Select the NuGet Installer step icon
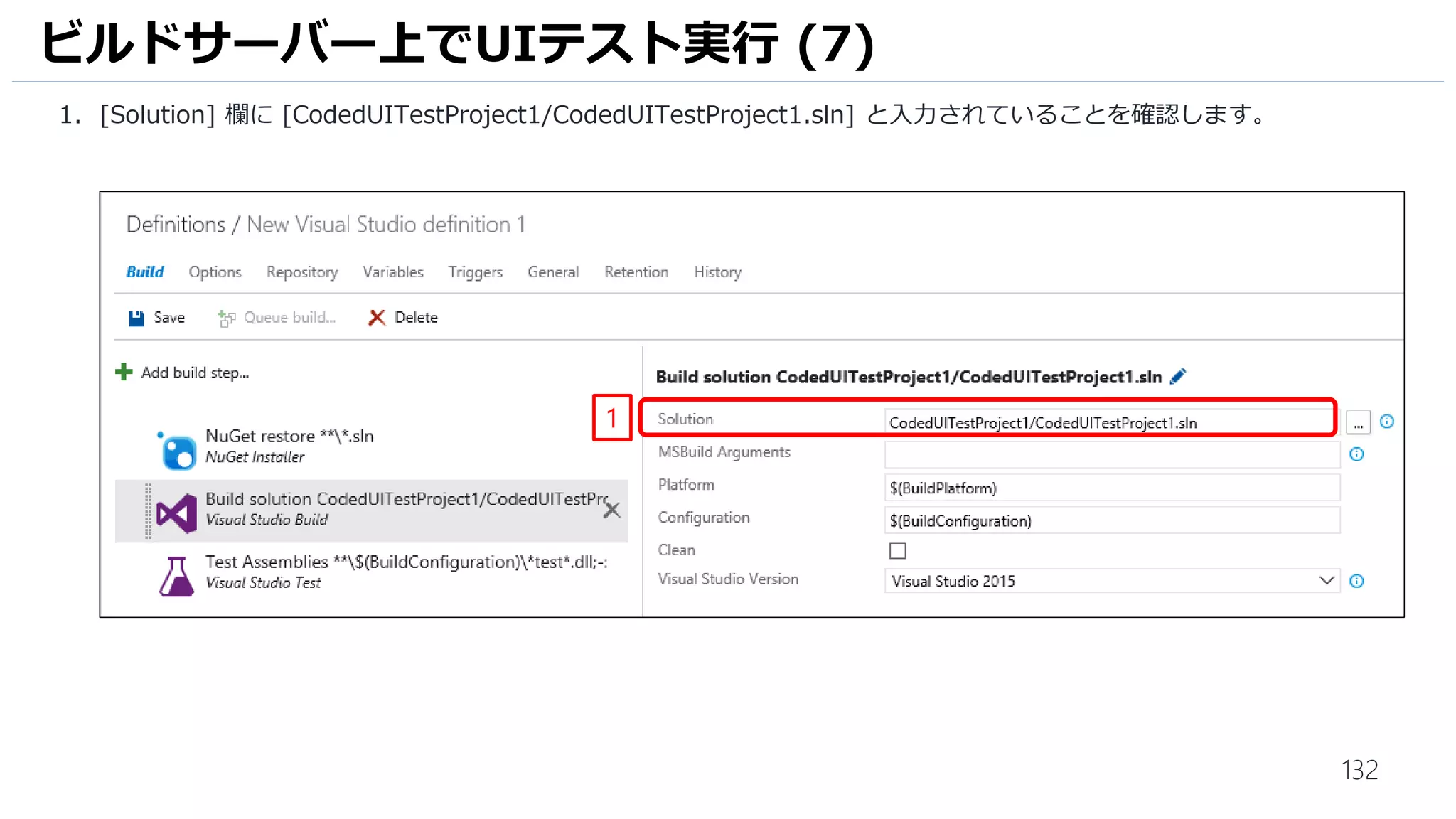This screenshot has height=819, width=1456. 177,451
